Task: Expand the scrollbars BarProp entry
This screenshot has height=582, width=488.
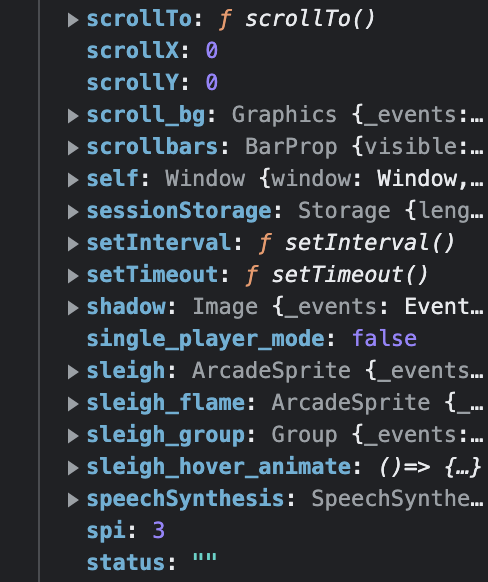Action: pyautogui.click(x=73, y=148)
